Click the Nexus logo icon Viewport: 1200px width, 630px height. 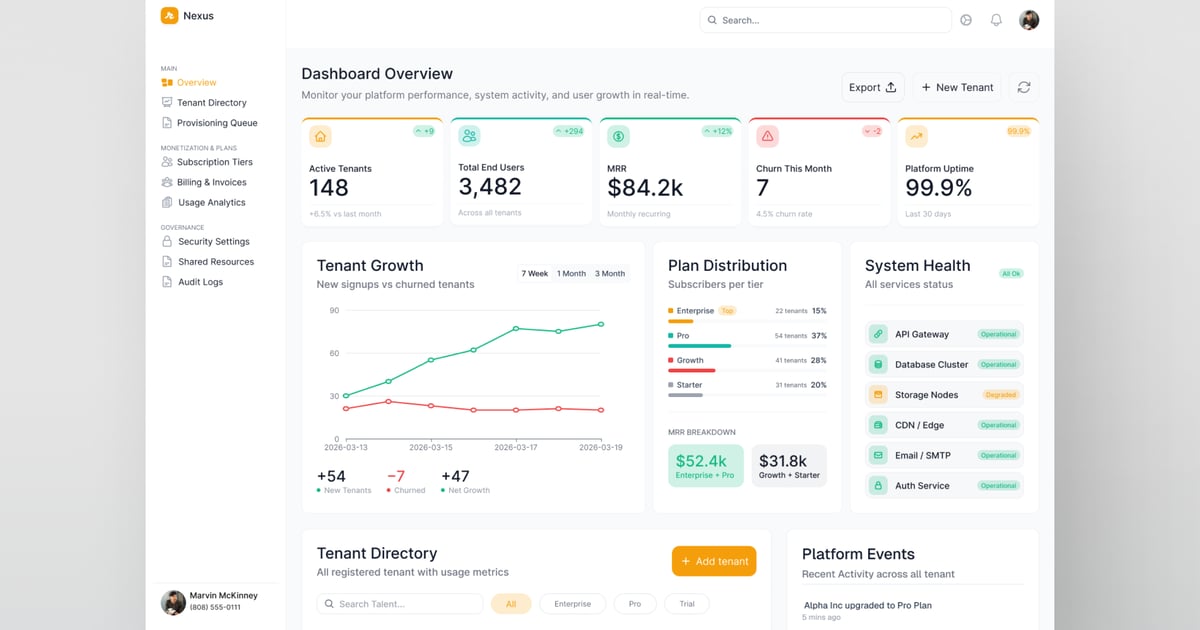168,15
